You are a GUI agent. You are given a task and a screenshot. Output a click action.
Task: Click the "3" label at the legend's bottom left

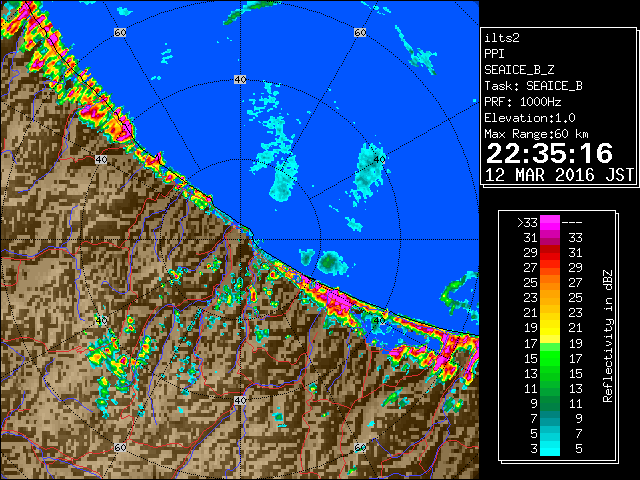[534, 449]
